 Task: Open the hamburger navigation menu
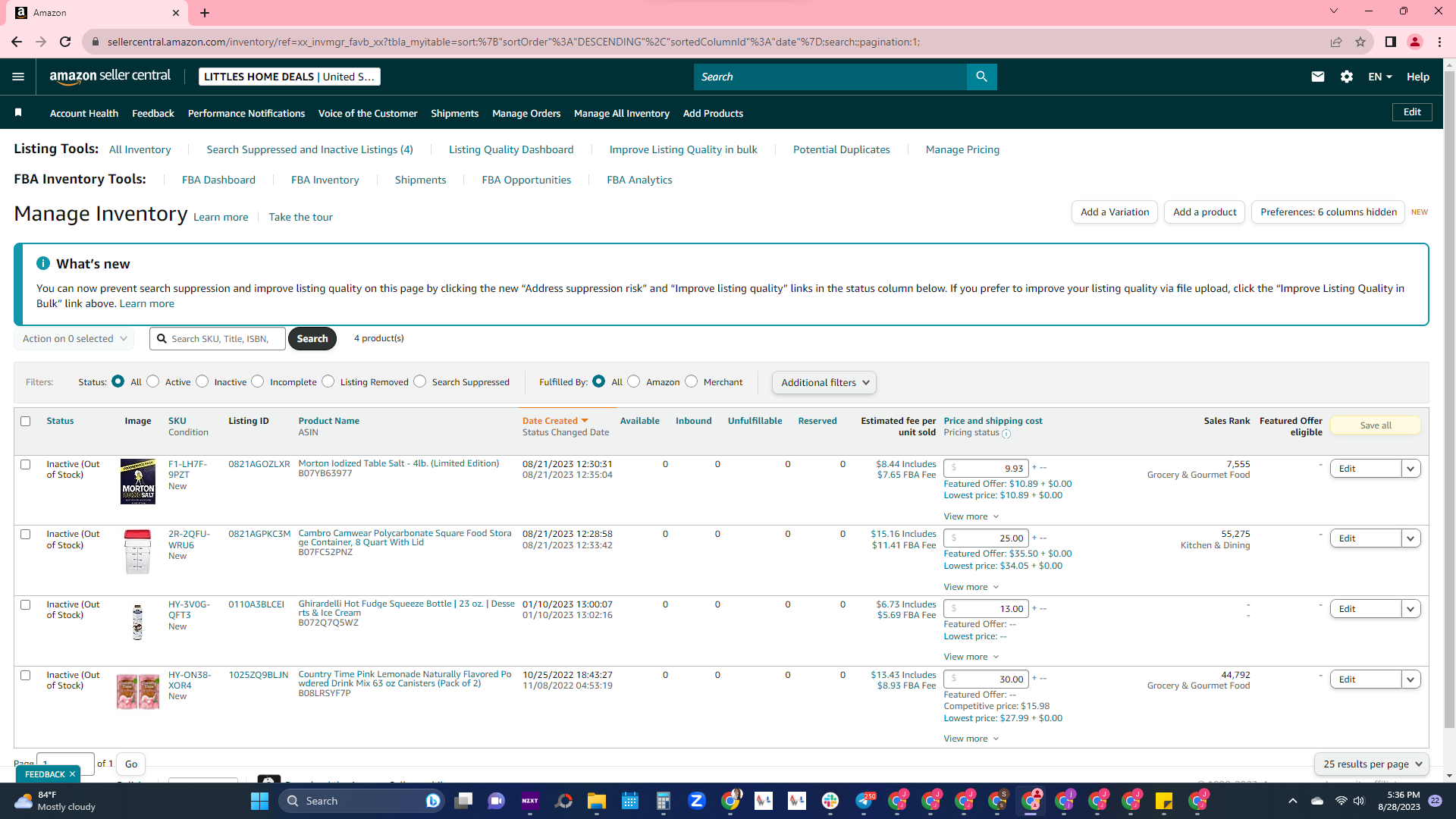(18, 77)
